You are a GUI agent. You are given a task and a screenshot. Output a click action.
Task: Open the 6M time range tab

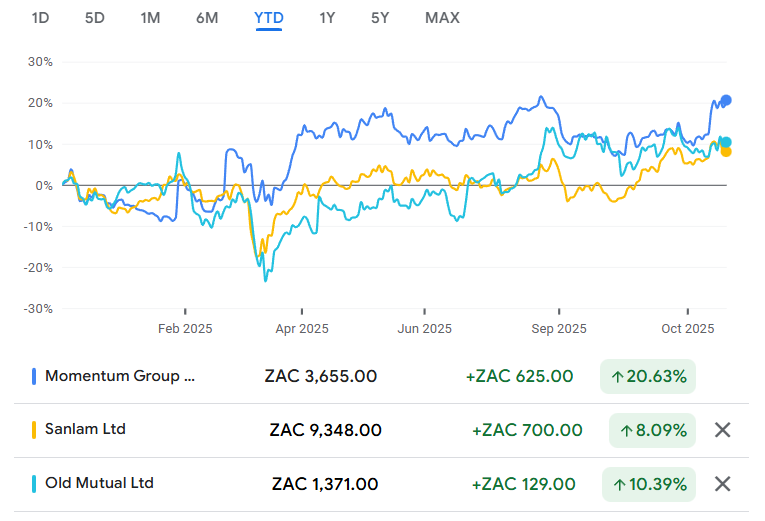(207, 18)
